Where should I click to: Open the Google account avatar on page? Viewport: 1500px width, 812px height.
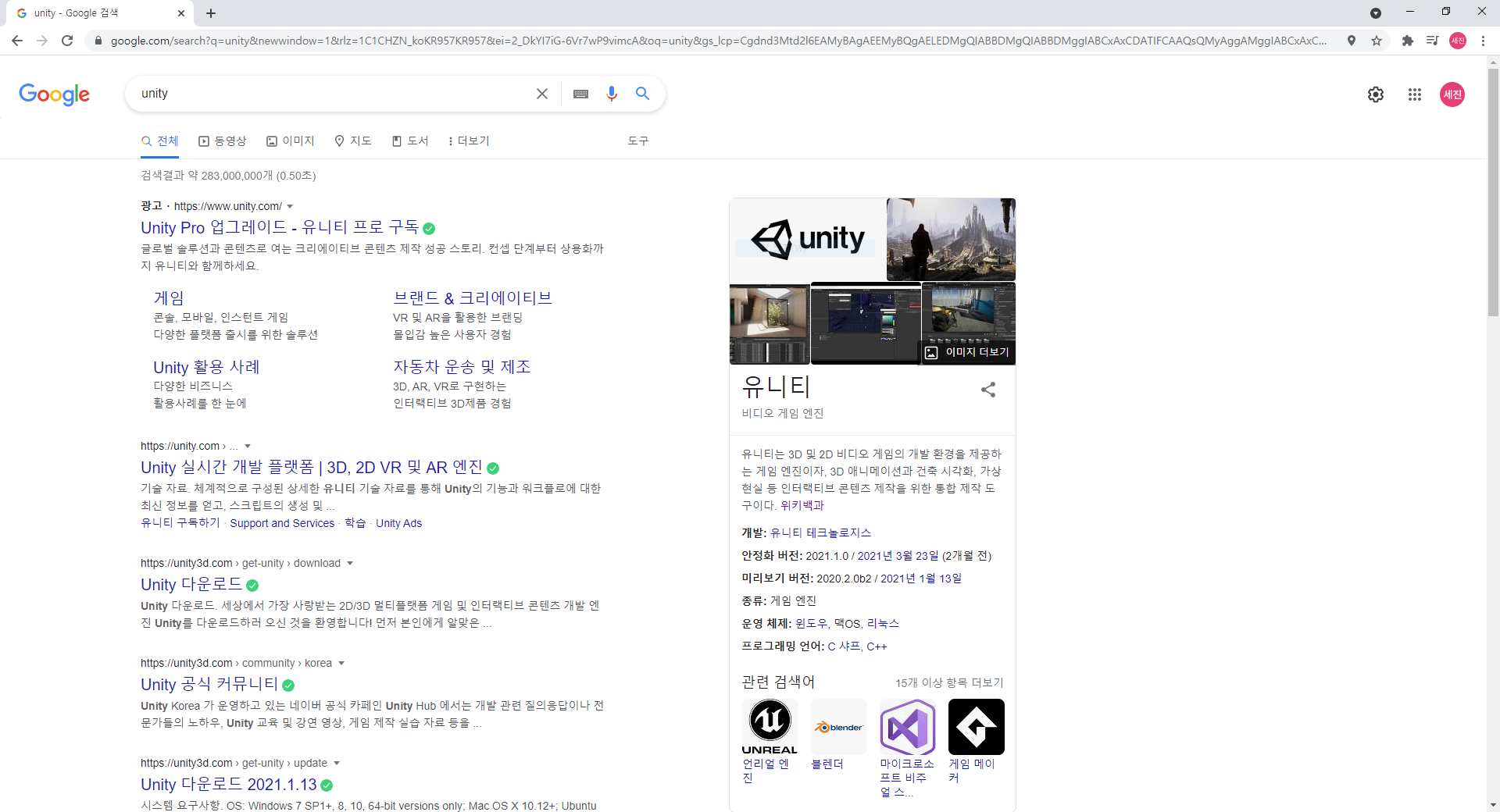point(1452,94)
